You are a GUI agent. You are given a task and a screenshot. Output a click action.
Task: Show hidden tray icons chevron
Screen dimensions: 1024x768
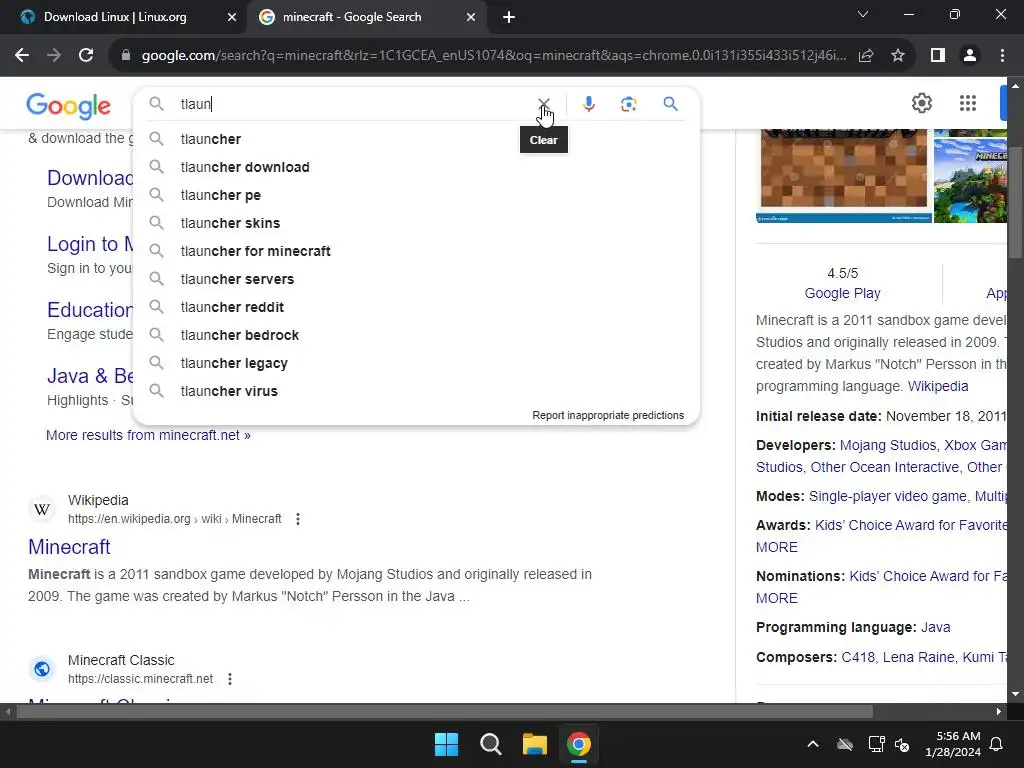point(813,744)
